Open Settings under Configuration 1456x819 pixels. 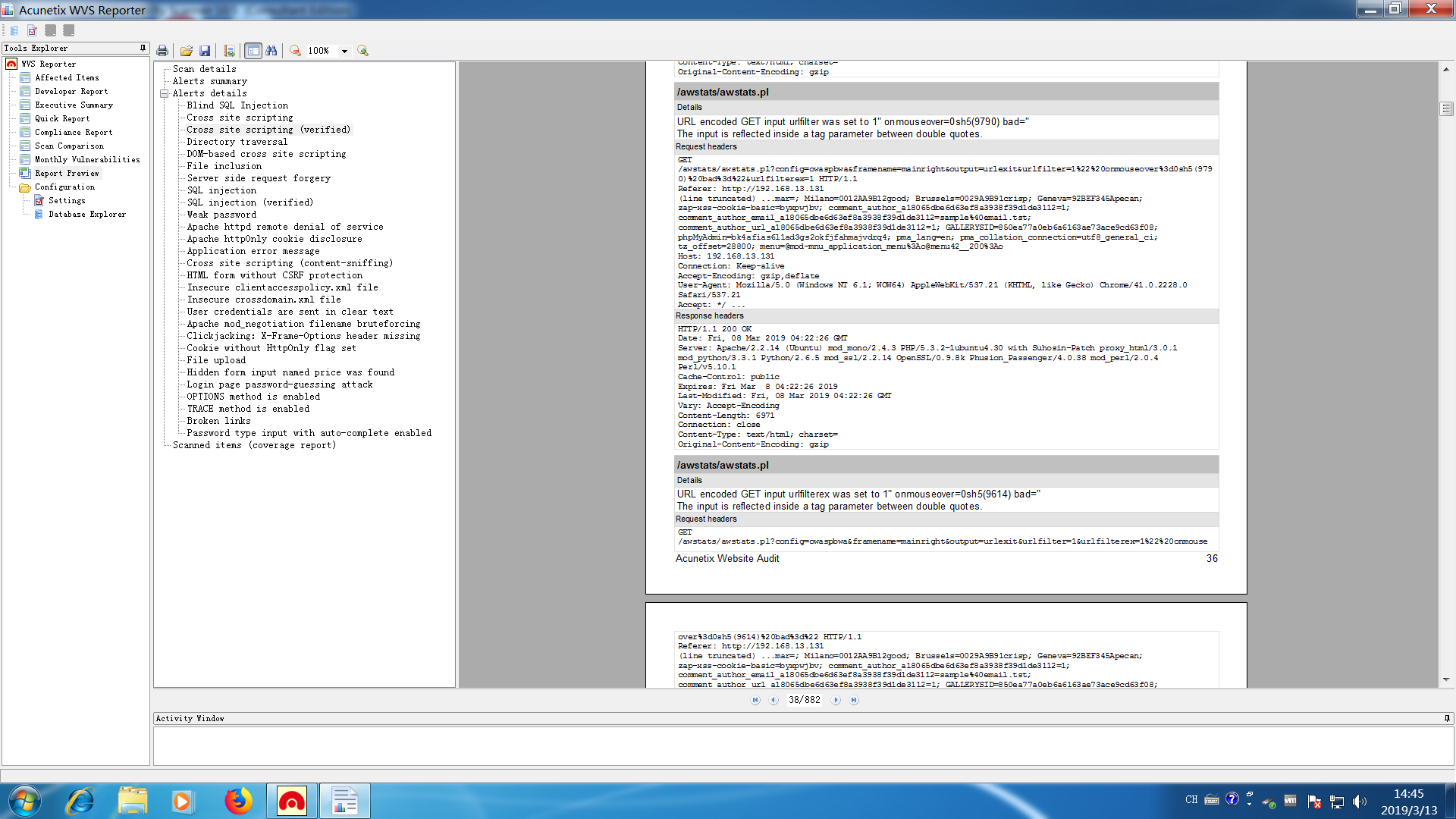point(67,200)
